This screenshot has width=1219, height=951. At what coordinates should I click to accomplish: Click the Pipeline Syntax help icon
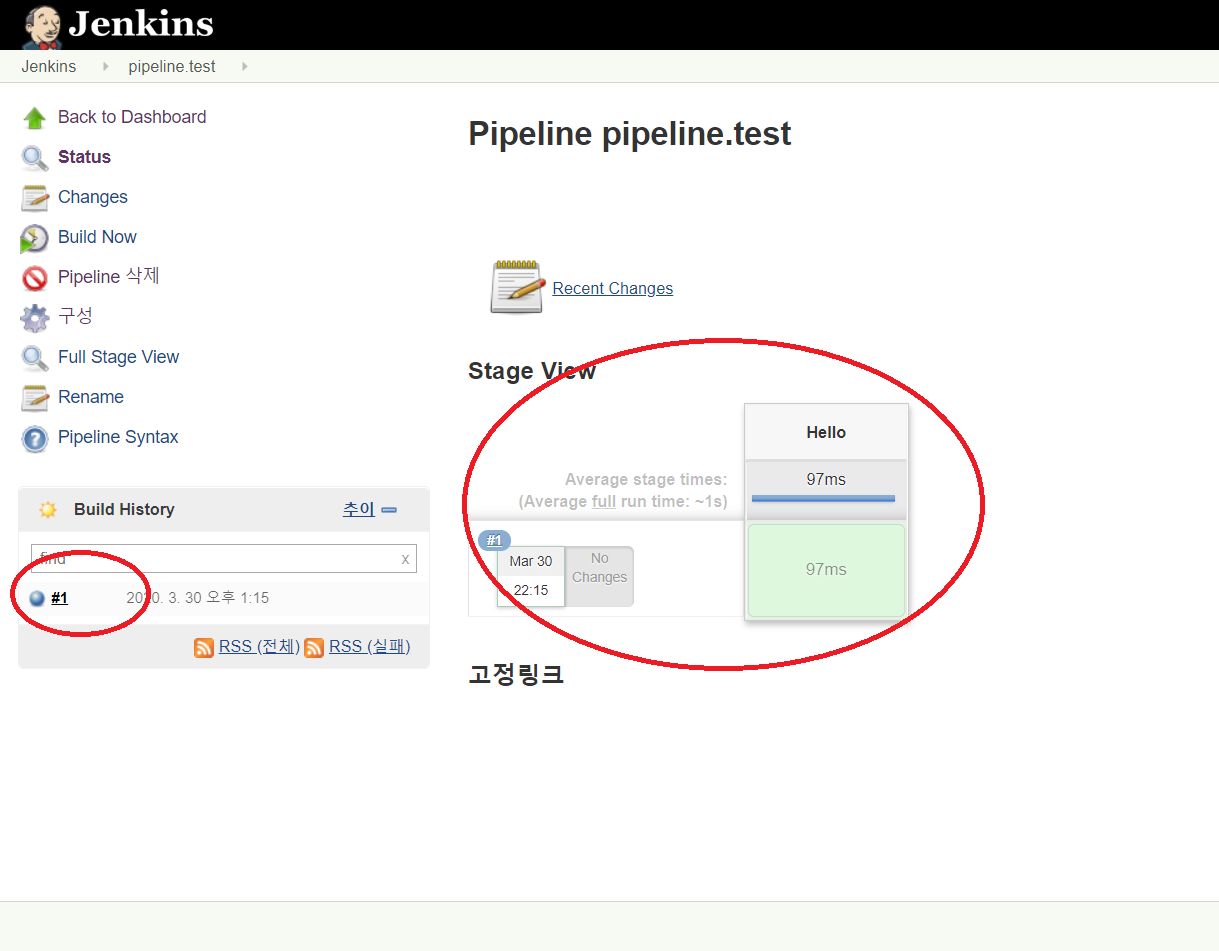tap(35, 438)
